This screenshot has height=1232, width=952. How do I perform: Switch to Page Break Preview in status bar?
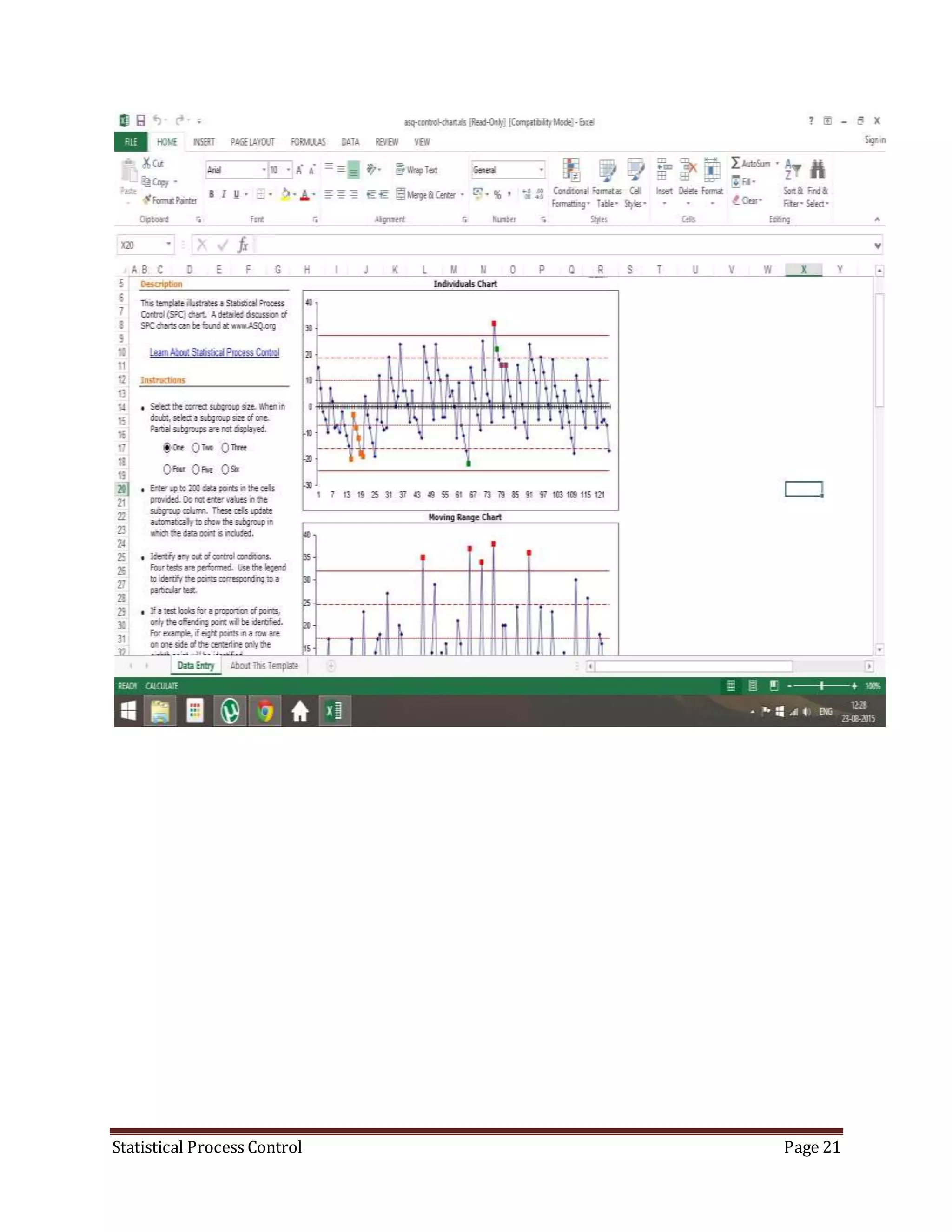click(774, 685)
